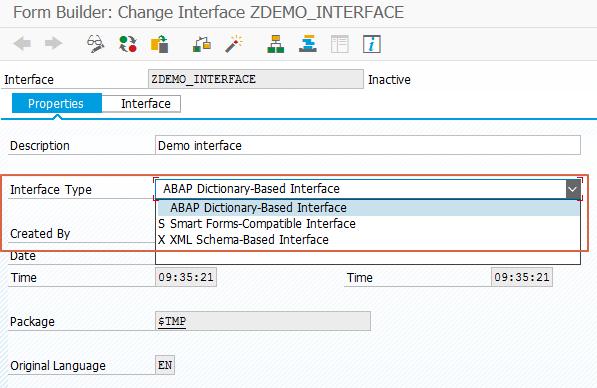Click the Original Language EN field

coord(165,366)
